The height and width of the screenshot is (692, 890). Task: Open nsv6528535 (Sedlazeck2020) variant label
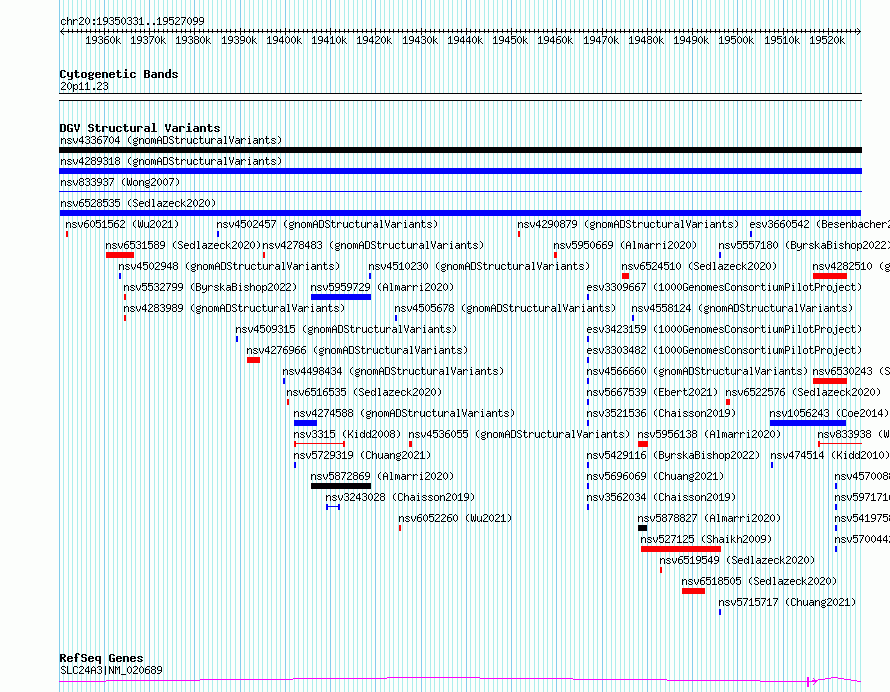point(138,203)
